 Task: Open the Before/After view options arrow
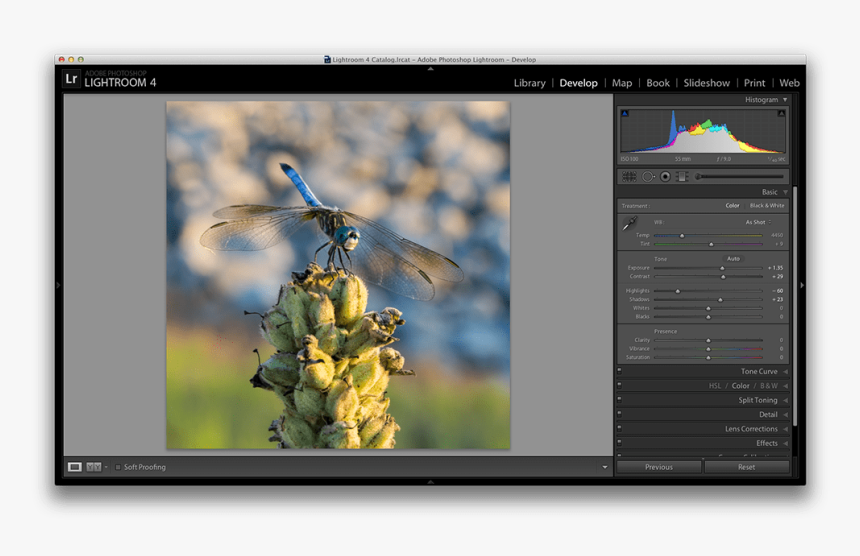click(106, 467)
